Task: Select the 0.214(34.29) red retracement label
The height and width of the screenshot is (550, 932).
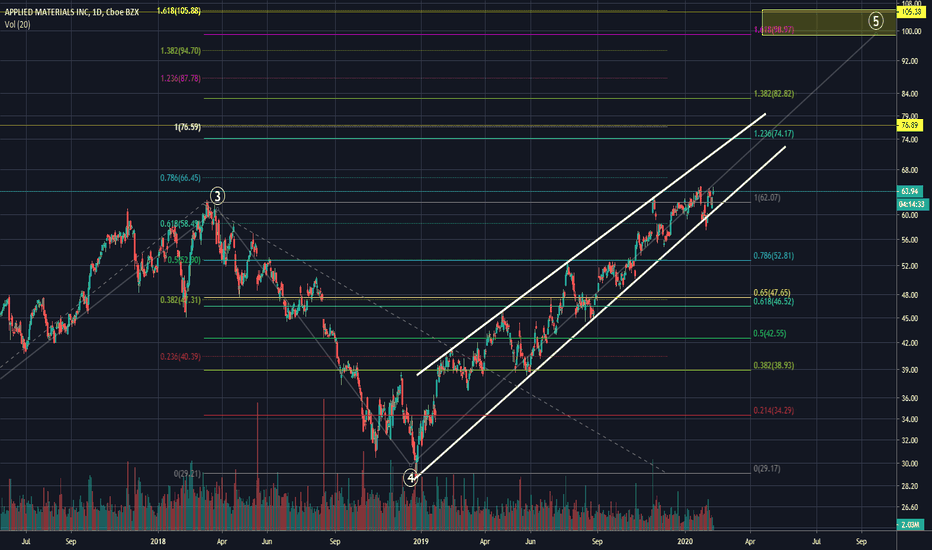Action: [773, 410]
